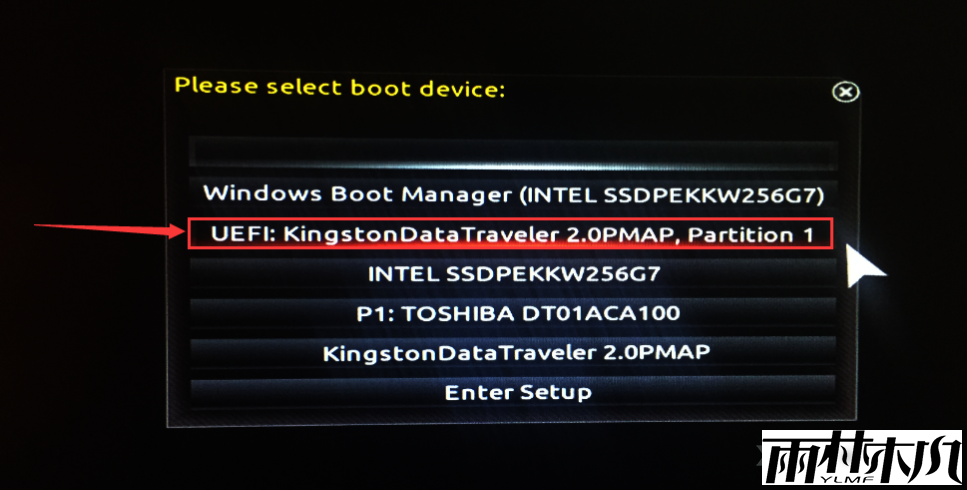Select Windows Boot Manager INTEL SSD entry
967x490 pixels.
tap(513, 195)
